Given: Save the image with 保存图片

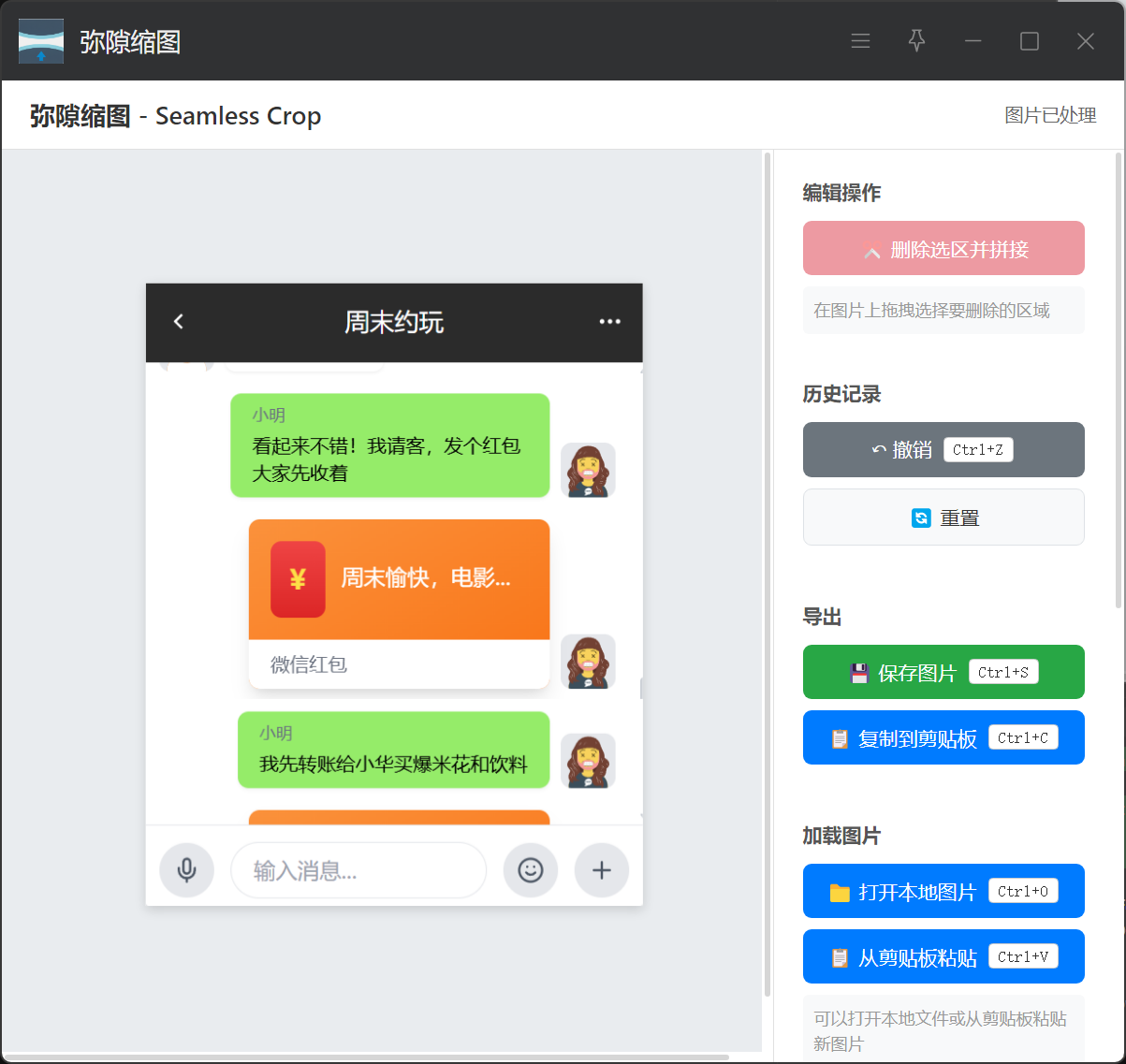Looking at the screenshot, I should click(943, 673).
